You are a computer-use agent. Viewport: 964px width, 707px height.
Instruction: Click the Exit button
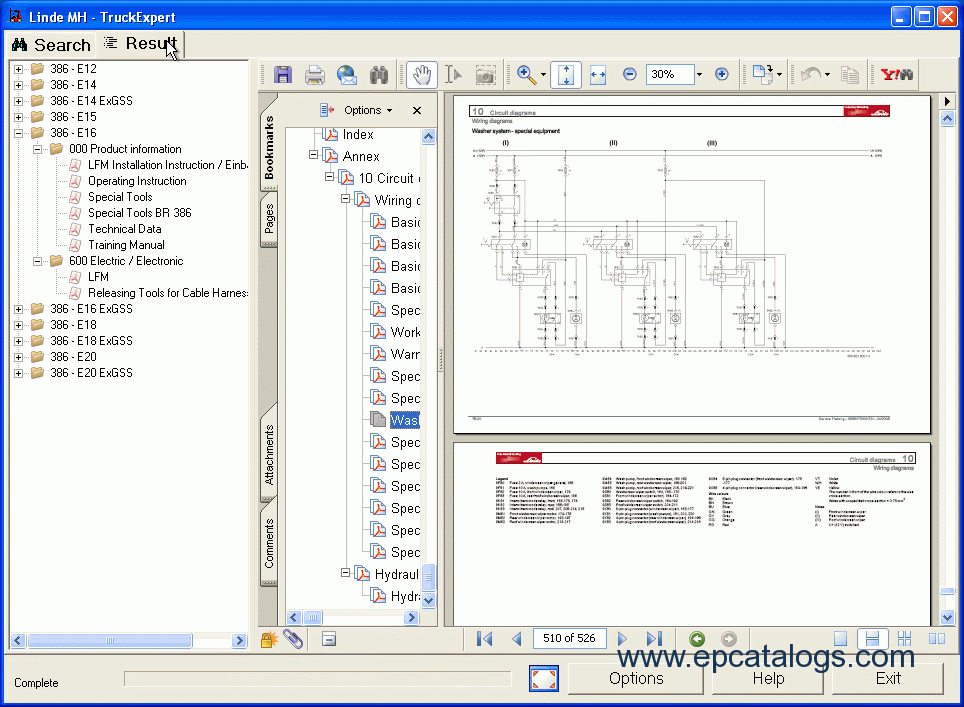888,679
